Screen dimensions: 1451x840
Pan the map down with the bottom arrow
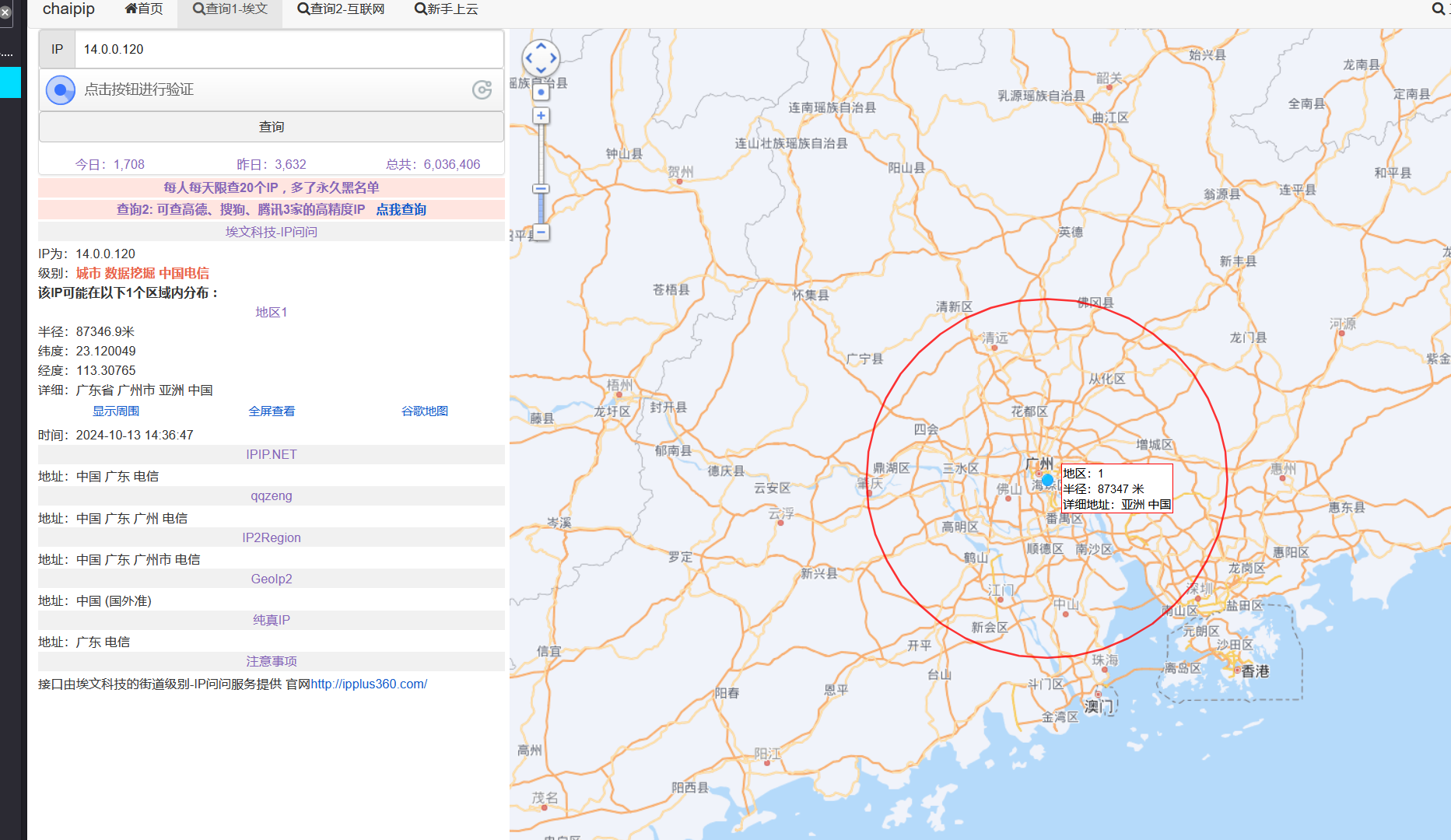[x=541, y=71]
